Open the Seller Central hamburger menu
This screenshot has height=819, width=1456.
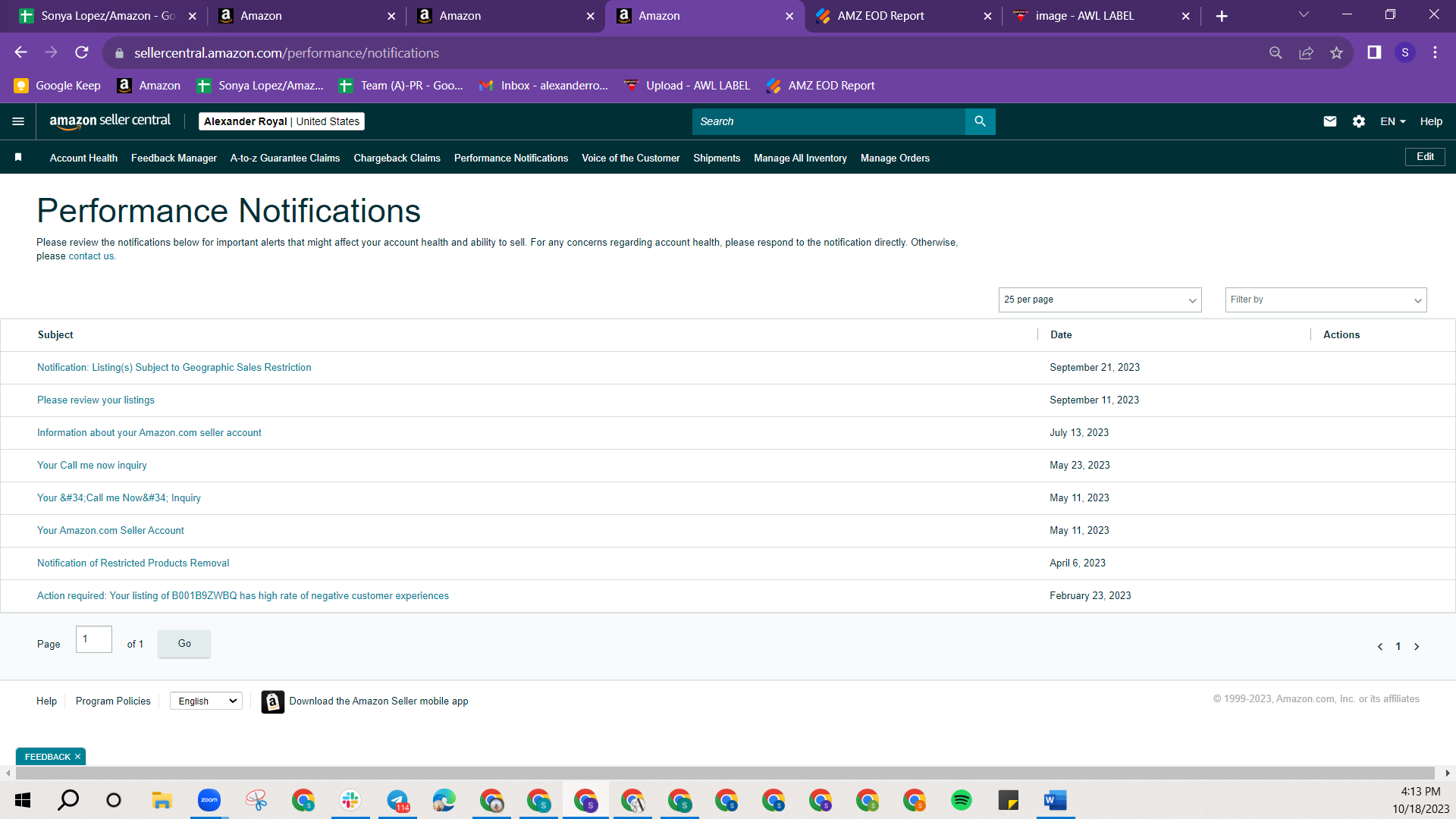pos(18,121)
